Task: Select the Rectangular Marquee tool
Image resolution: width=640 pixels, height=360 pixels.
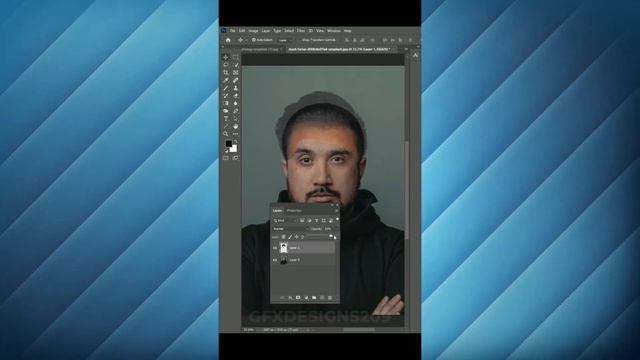Action: 236,57
